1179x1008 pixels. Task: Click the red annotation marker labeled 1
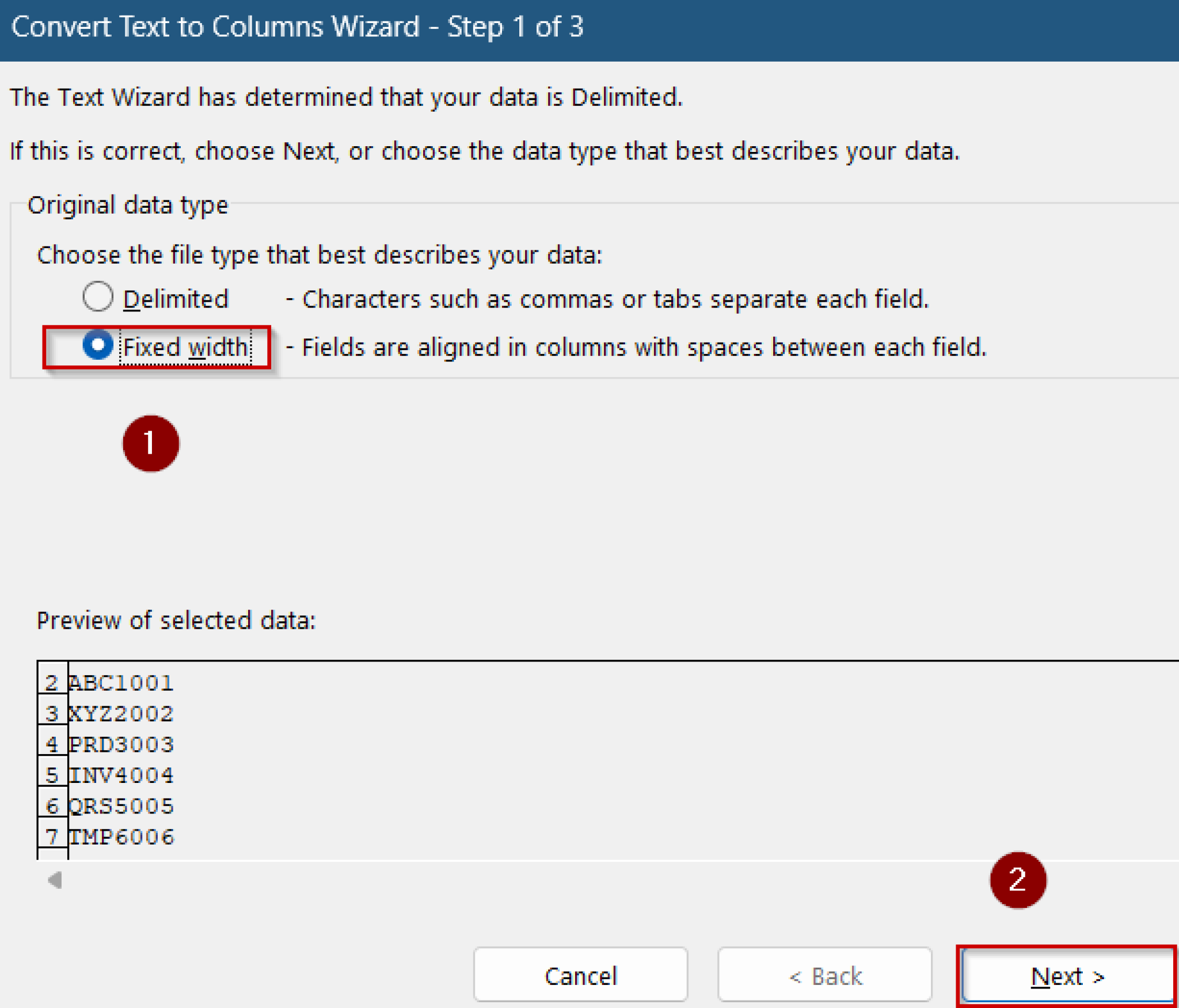150,443
